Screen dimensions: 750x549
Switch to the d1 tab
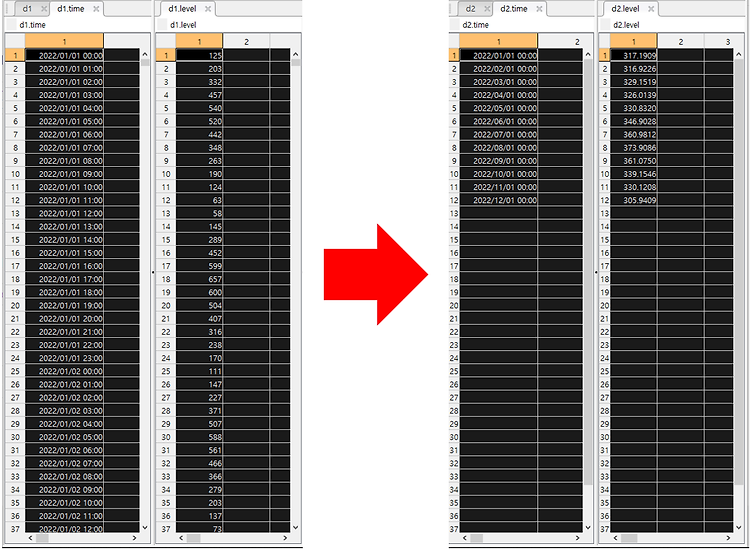pos(27,9)
